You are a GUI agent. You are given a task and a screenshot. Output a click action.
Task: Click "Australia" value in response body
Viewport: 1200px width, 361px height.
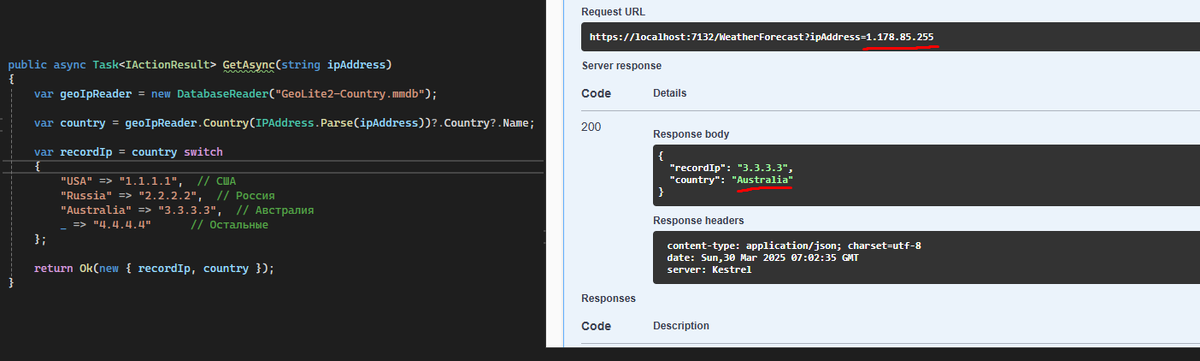tap(762, 179)
